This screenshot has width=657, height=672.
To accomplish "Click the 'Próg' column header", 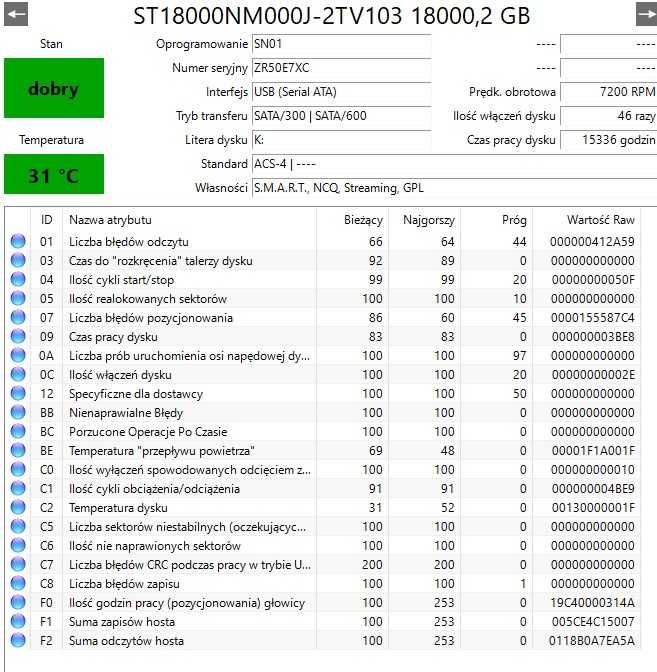I will tap(497, 220).
